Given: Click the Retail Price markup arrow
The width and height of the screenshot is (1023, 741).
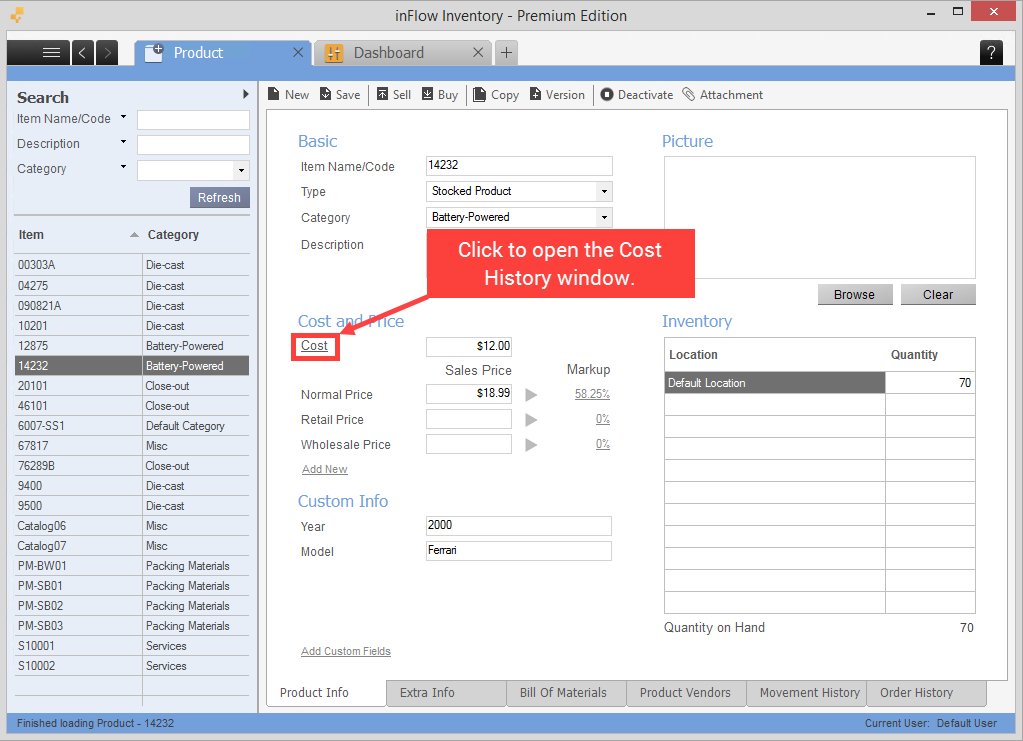Looking at the screenshot, I should (x=531, y=419).
